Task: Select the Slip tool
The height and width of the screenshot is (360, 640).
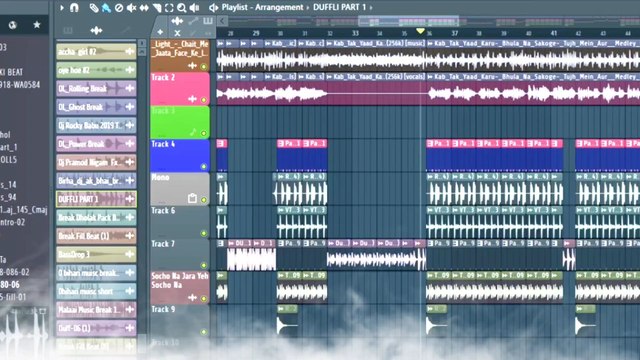Action: [144, 8]
